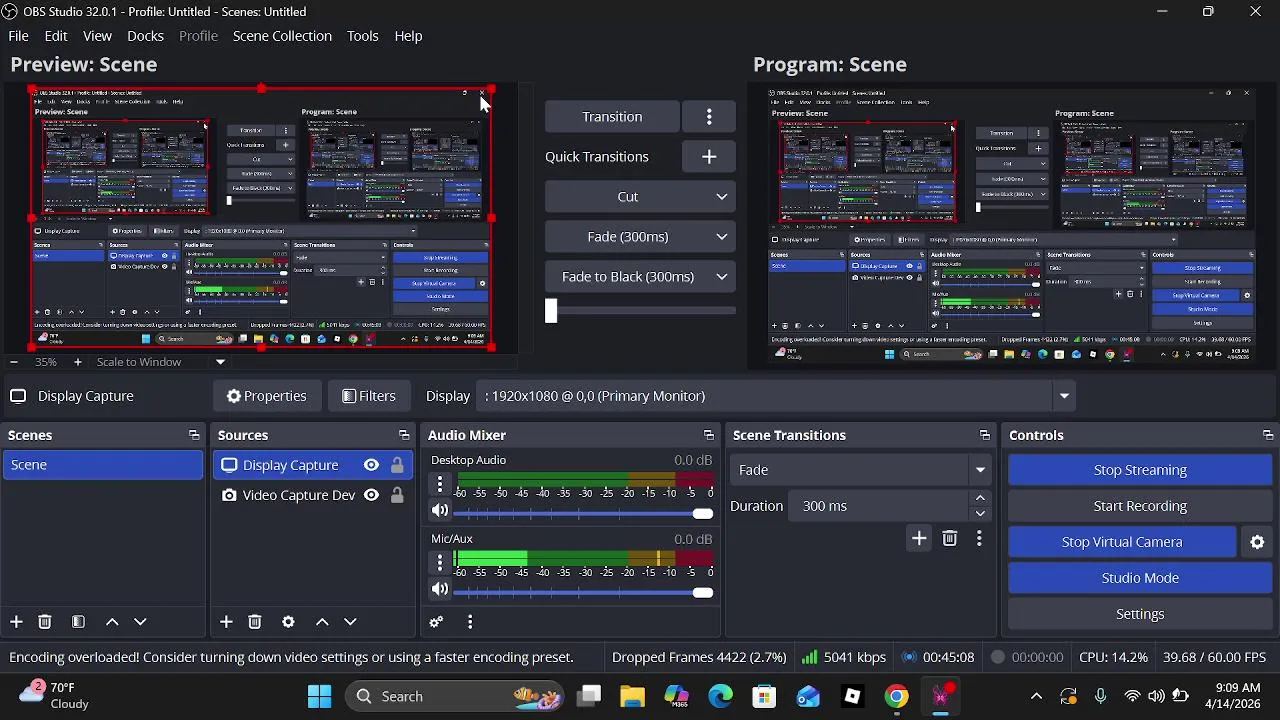
Task: Open the Edit menu
Action: 56,36
